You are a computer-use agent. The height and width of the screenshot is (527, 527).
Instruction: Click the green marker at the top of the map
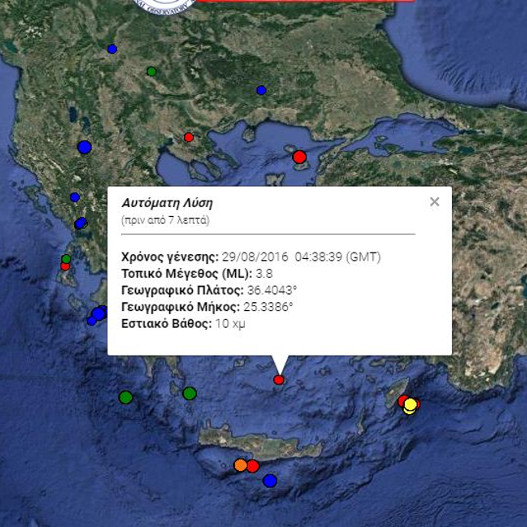pyautogui.click(x=152, y=71)
